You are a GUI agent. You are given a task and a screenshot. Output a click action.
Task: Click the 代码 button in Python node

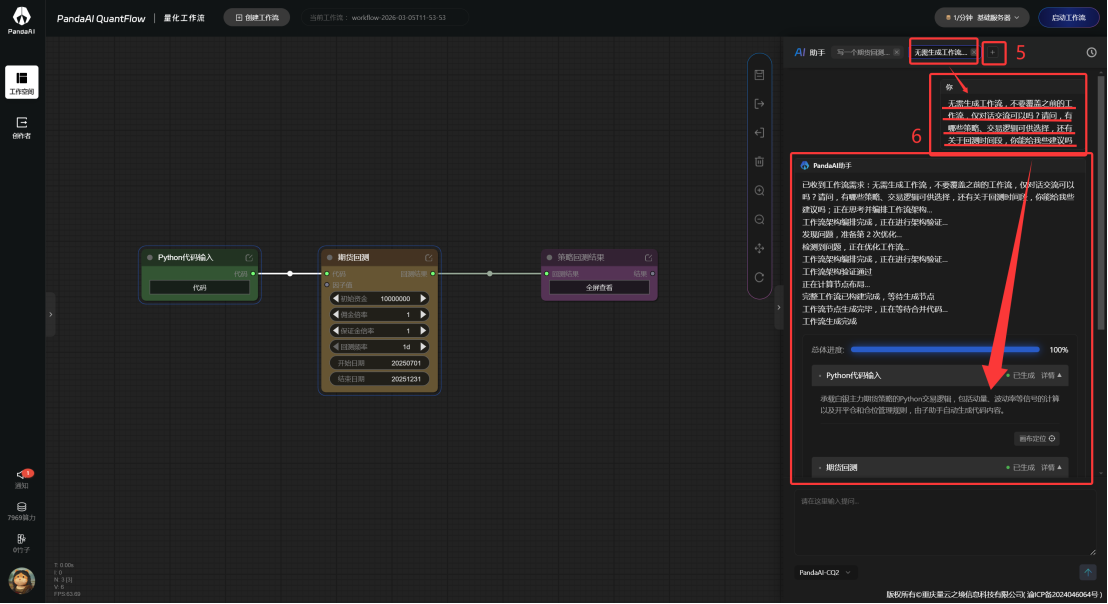[x=199, y=288]
